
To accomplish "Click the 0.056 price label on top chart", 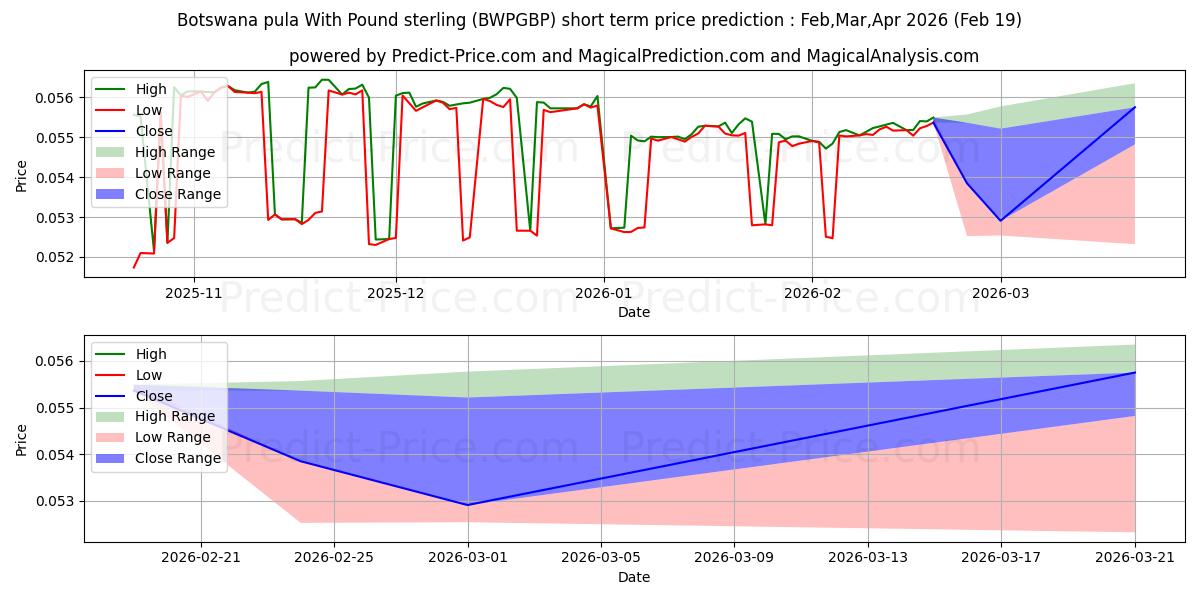I will pos(58,98).
